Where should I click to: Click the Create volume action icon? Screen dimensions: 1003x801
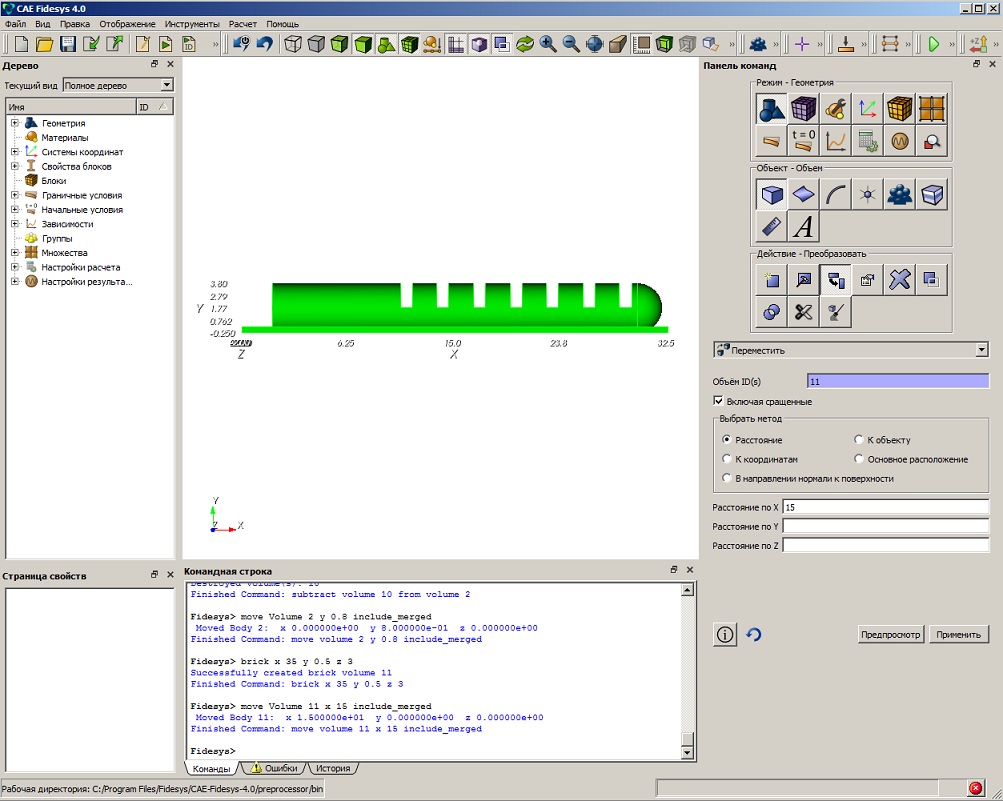coord(771,280)
